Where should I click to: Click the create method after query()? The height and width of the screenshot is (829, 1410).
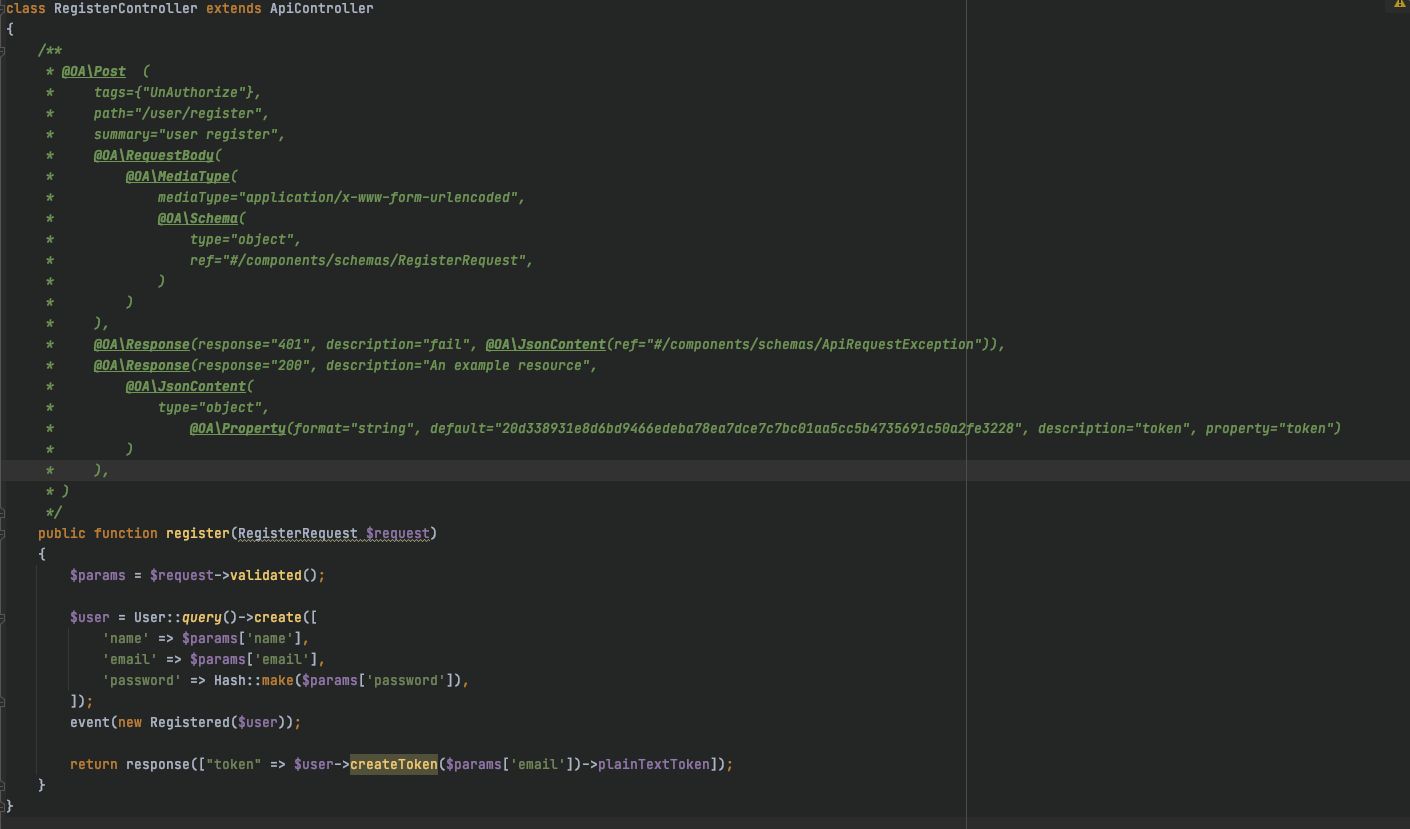278,617
